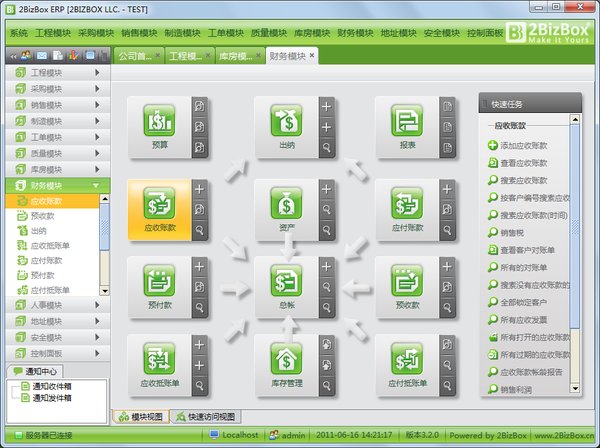Click the plus icon on 应付账款 tile

[x=447, y=189]
